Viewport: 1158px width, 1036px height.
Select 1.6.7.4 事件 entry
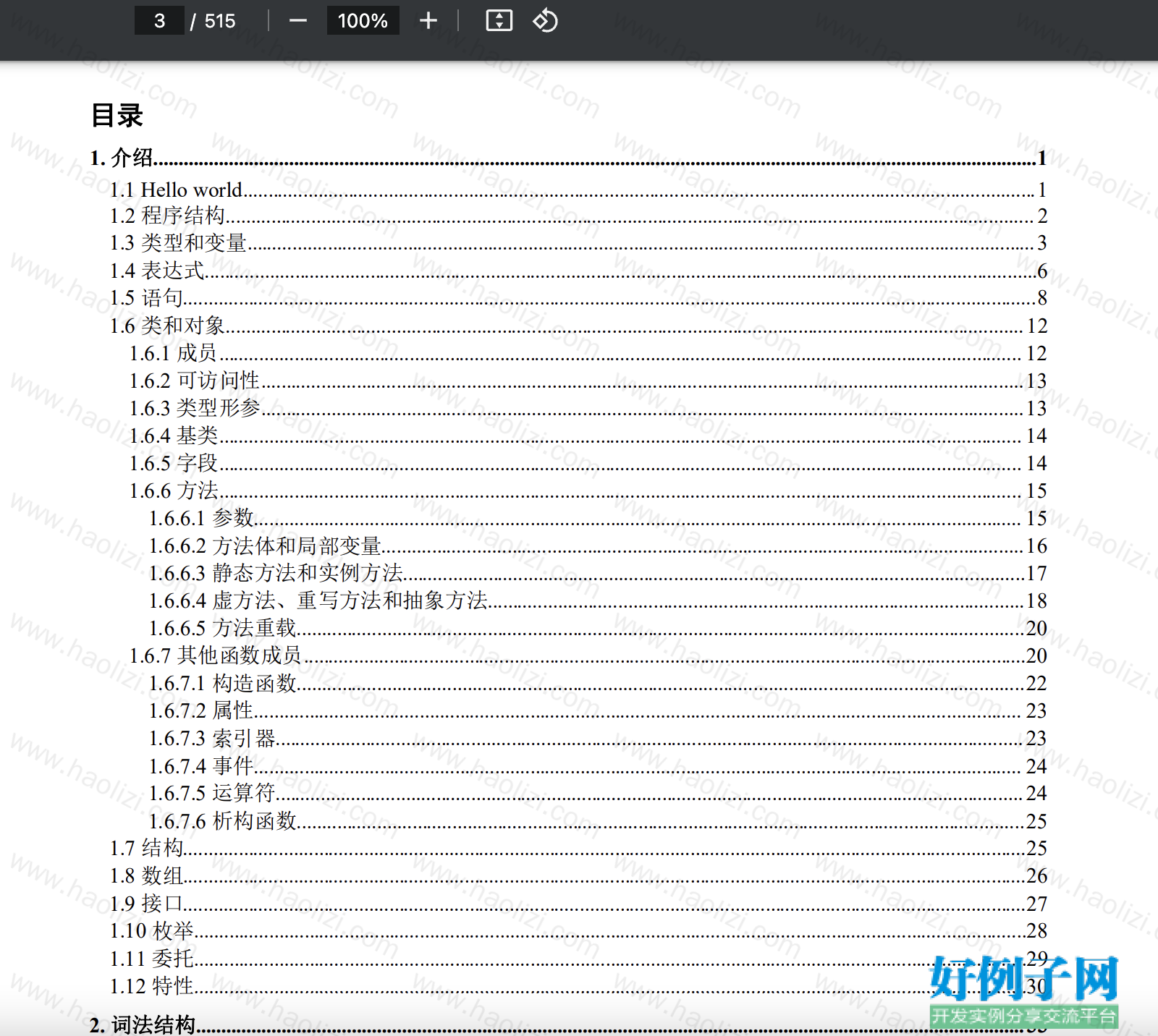tap(598, 765)
